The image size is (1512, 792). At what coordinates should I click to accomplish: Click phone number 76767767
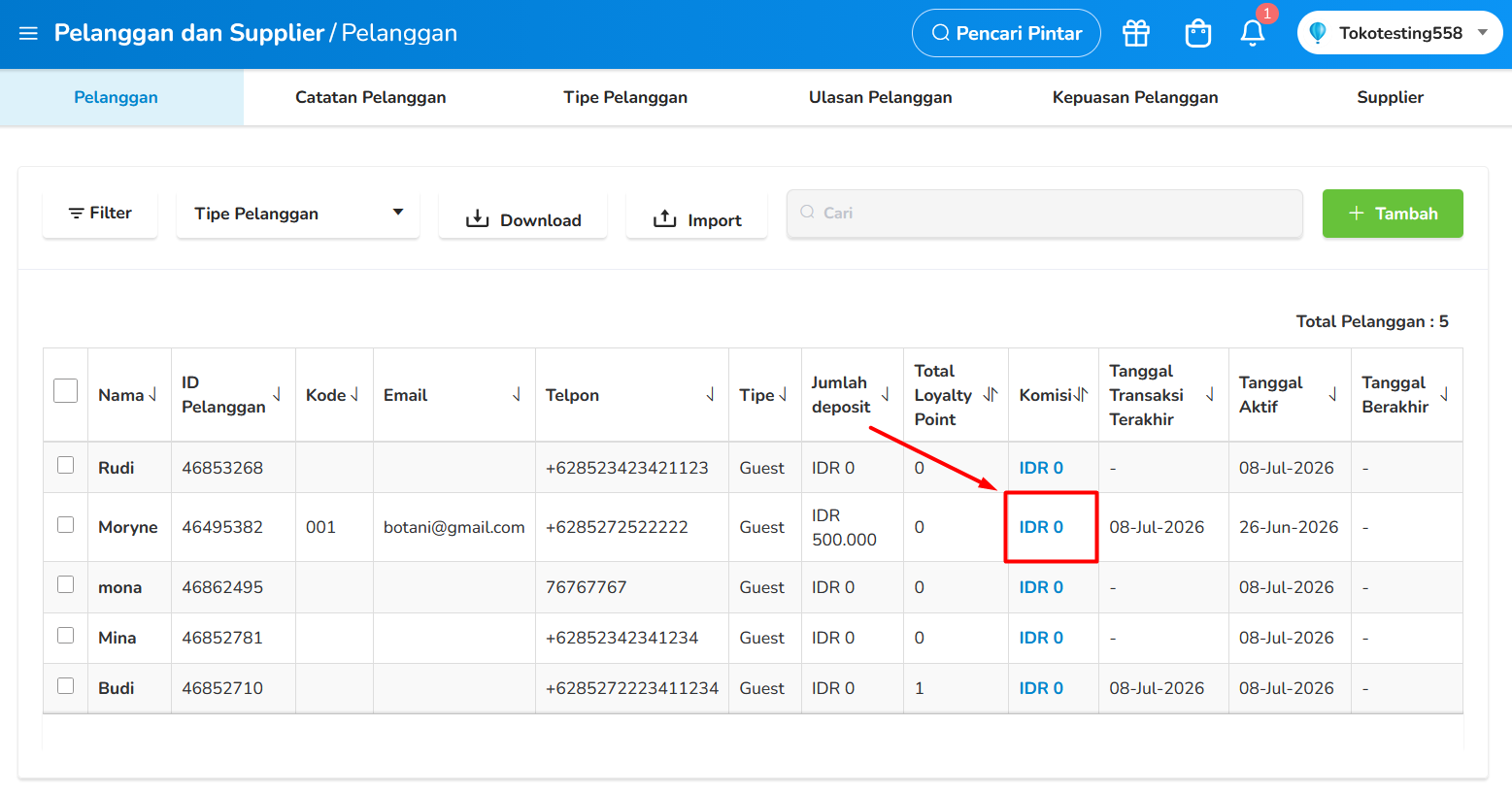(x=587, y=587)
